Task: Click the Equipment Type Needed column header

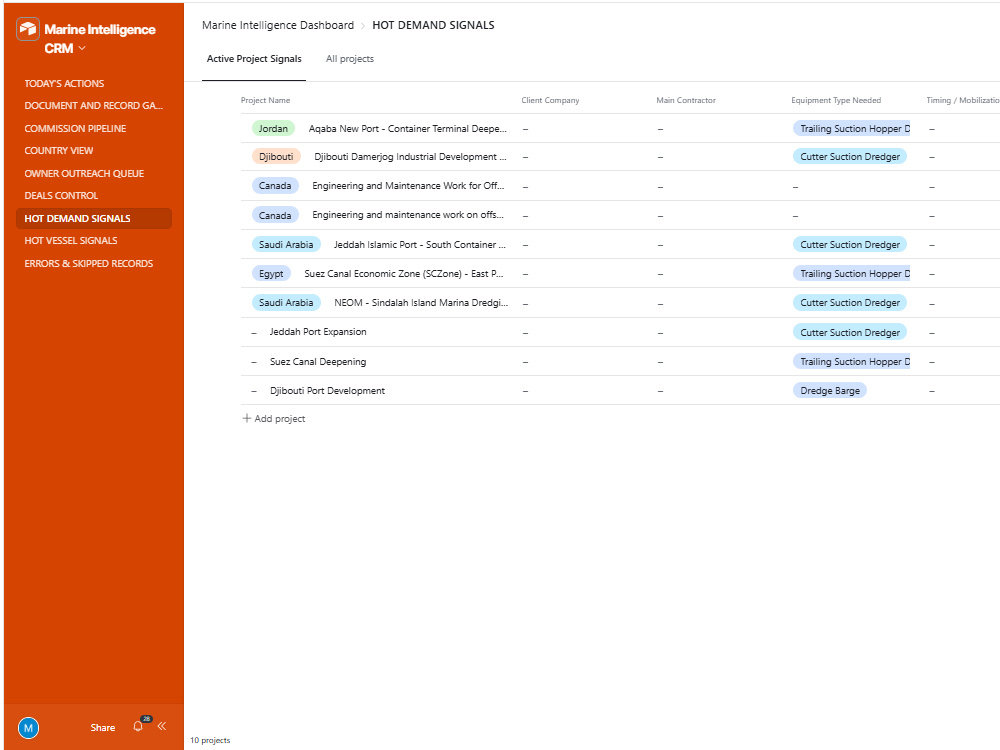Action: (x=835, y=100)
